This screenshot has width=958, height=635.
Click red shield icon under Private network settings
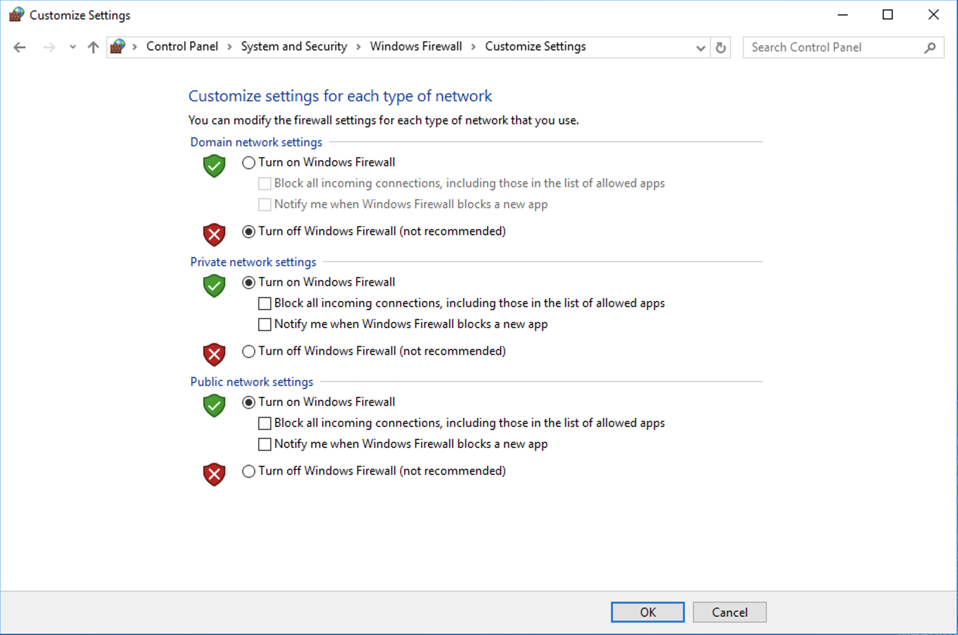[214, 353]
